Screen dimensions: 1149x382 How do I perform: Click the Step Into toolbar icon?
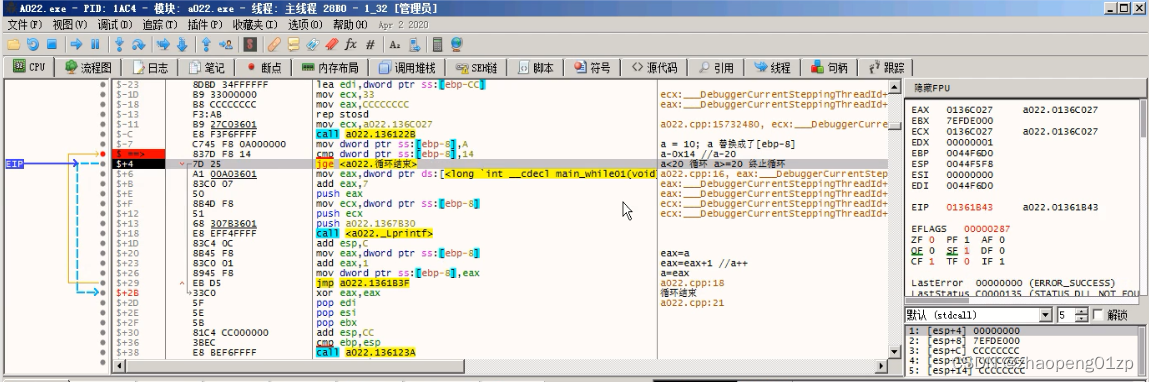tap(119, 44)
